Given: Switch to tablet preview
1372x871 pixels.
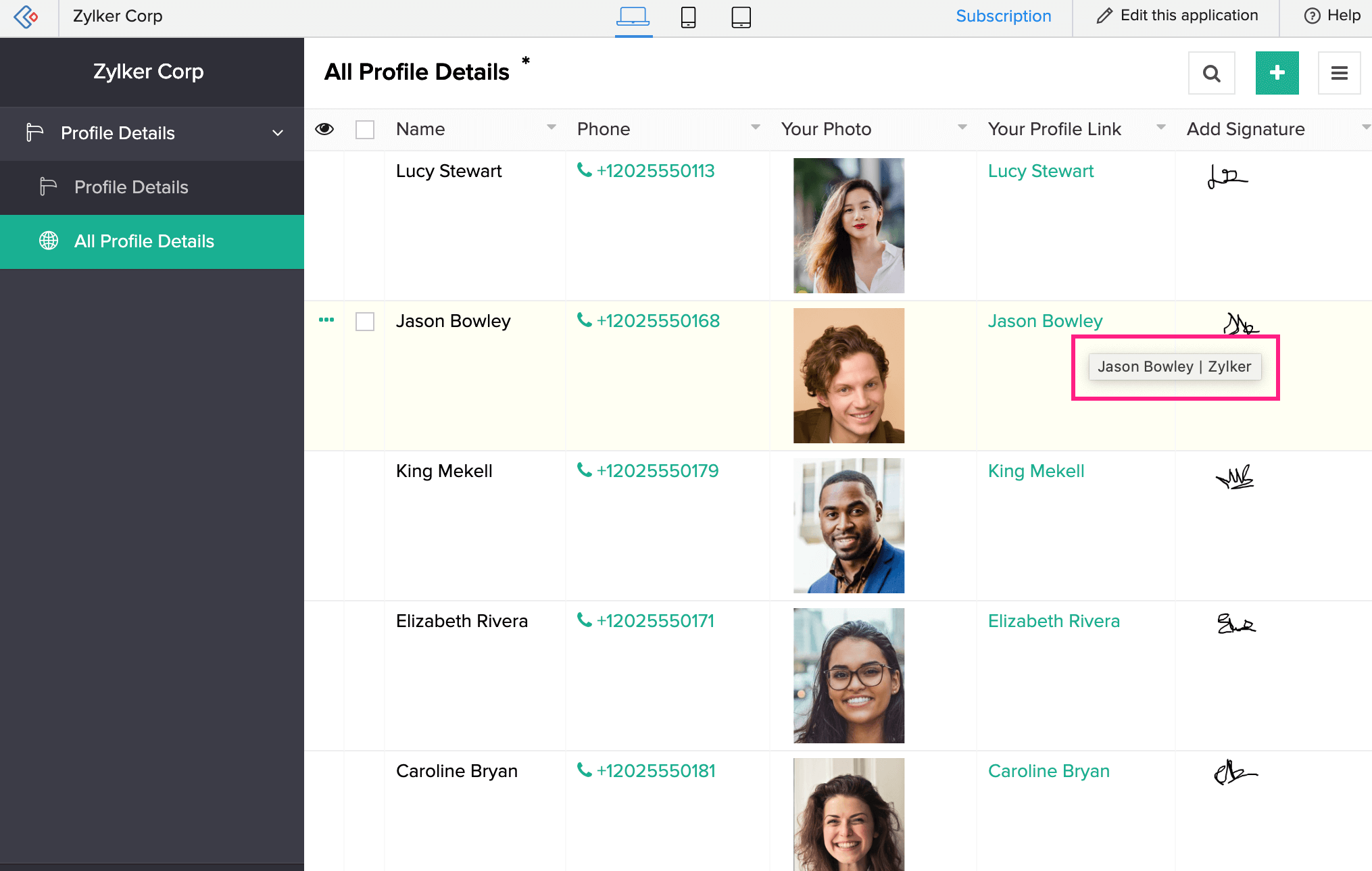Looking at the screenshot, I should [741, 18].
